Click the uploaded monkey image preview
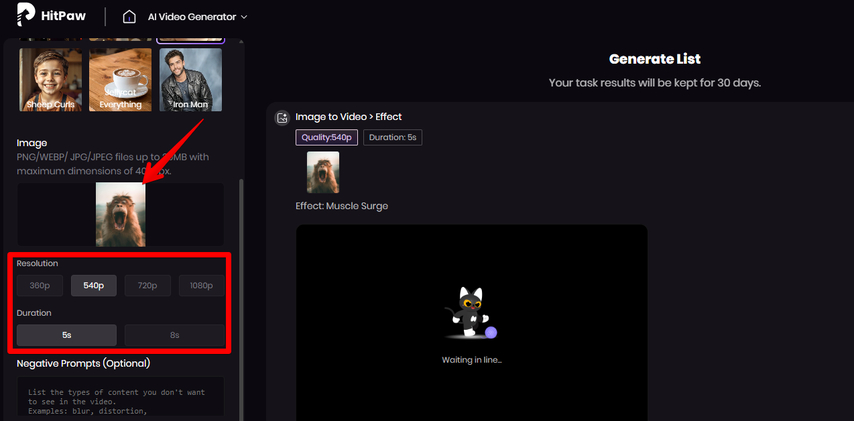 tap(120, 215)
